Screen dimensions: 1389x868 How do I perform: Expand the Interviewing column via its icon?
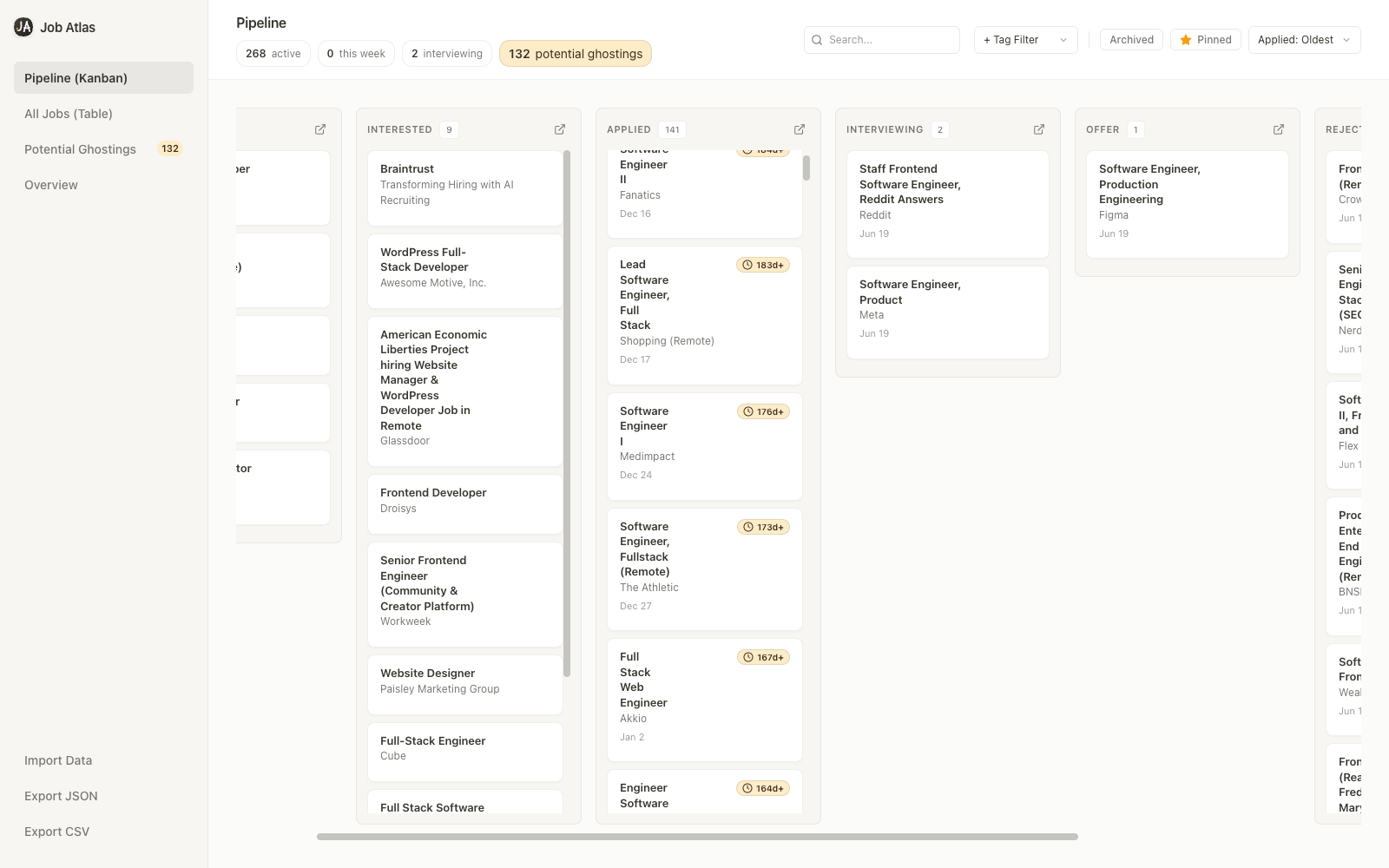tap(1039, 129)
